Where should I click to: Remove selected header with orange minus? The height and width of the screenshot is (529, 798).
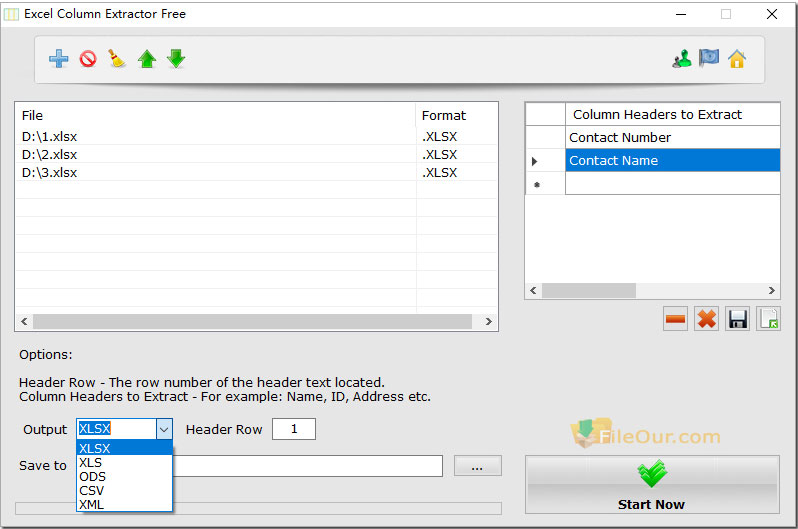pos(675,319)
